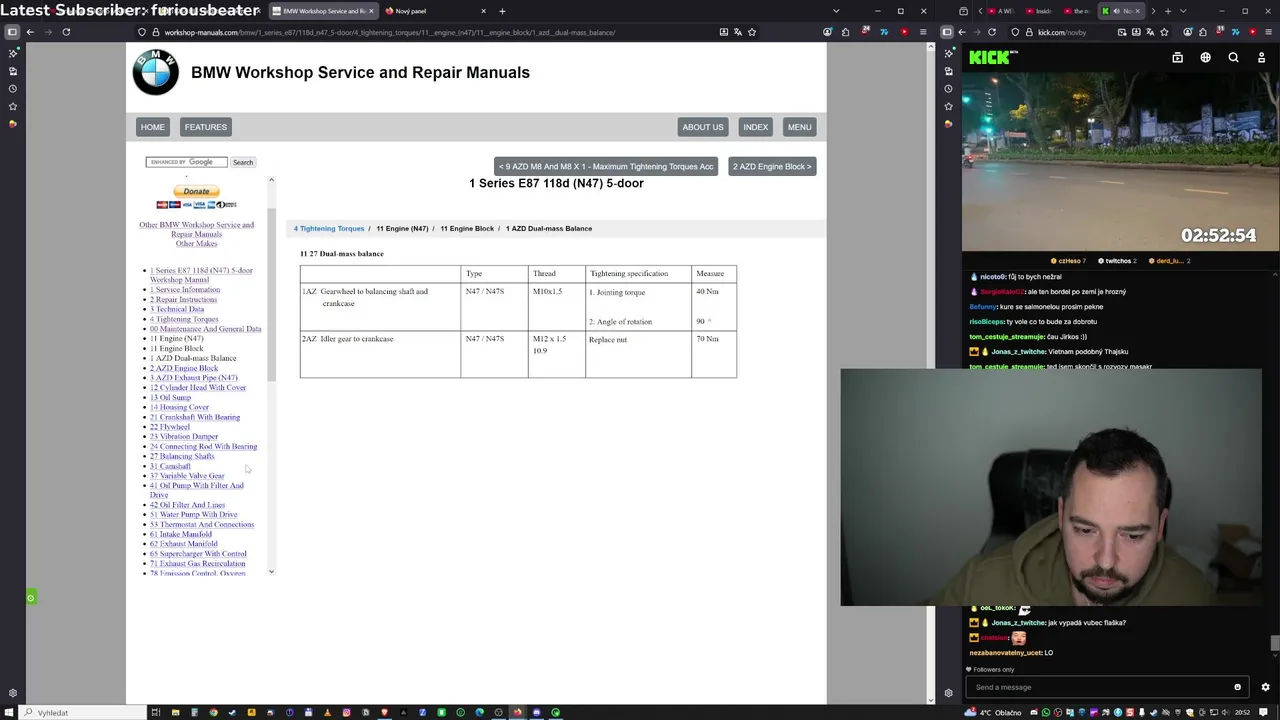Open '27 Balancing Shafts' sidebar link
Image resolution: width=1280 pixels, height=720 pixels.
pyautogui.click(x=182, y=456)
